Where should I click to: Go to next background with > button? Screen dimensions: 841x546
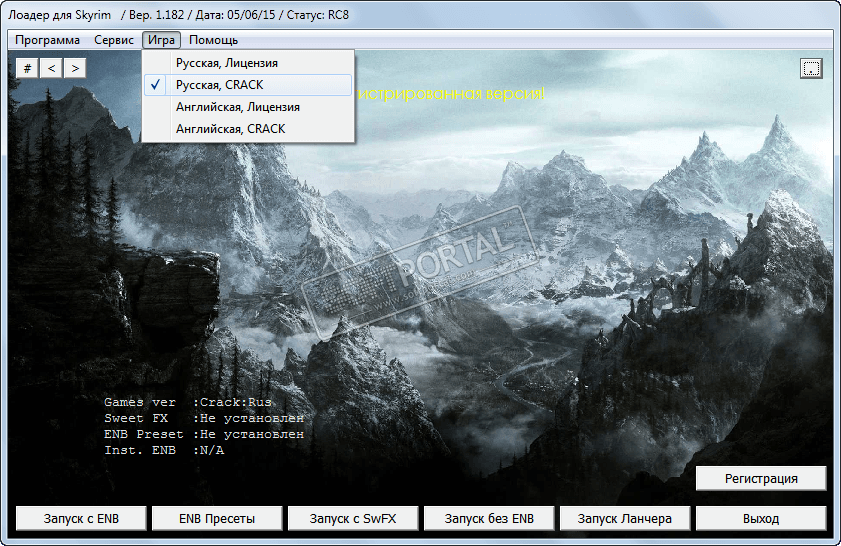click(75, 68)
